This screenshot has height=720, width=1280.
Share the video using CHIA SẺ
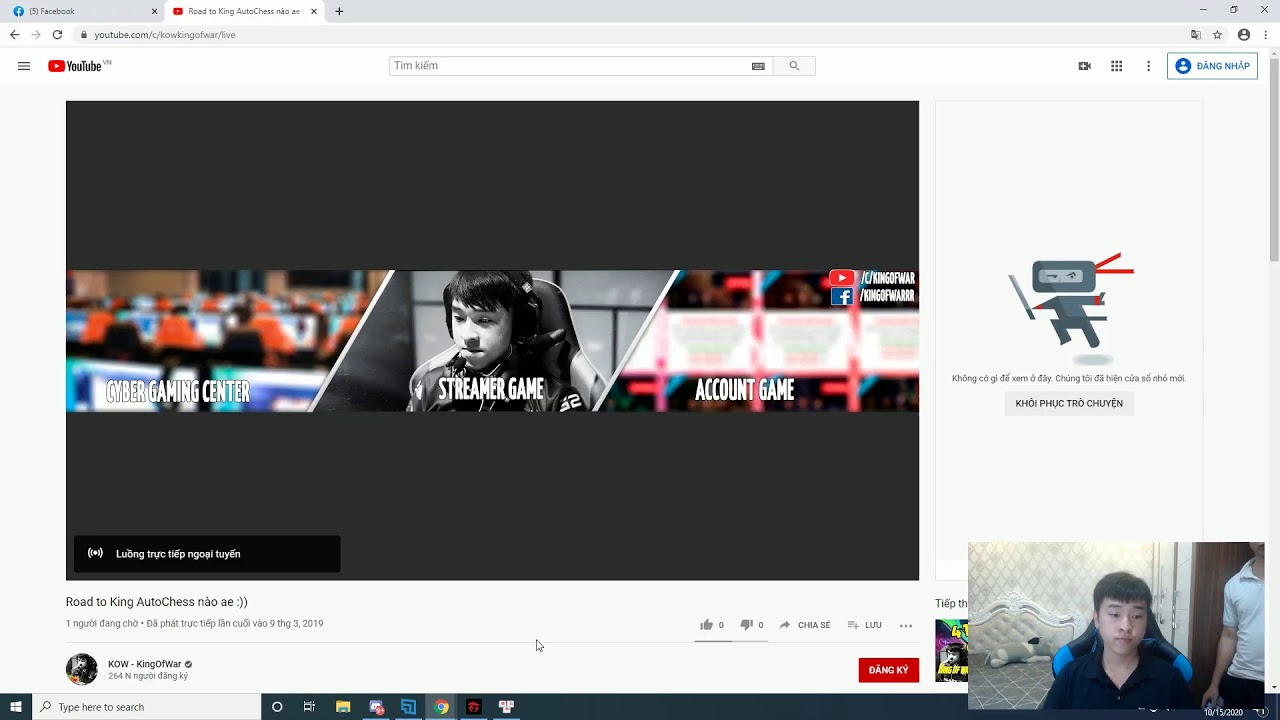coord(805,625)
